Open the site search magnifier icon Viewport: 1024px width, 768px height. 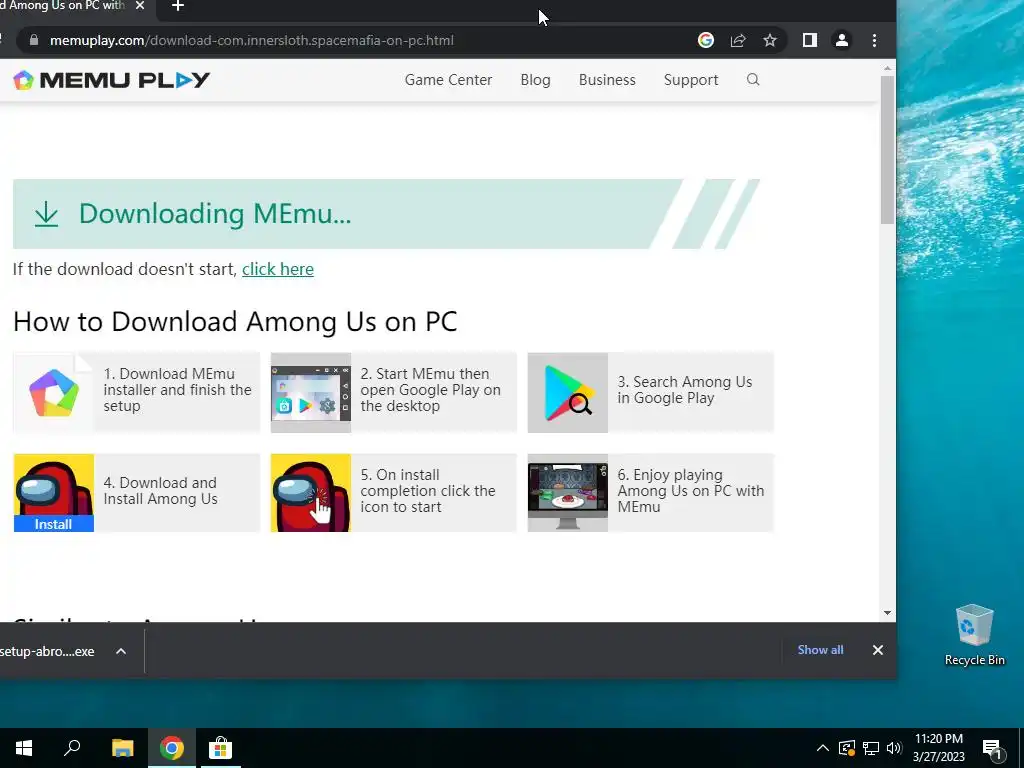pyautogui.click(x=753, y=80)
